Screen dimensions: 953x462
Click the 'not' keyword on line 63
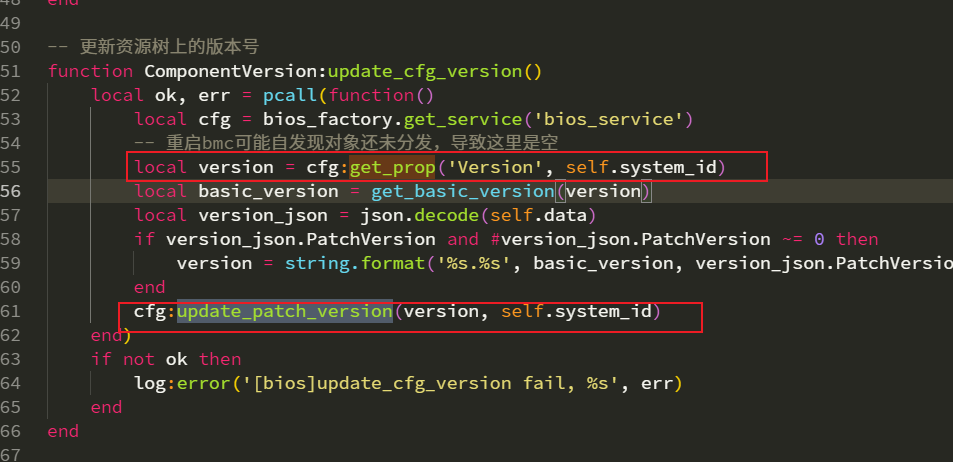click(x=139, y=359)
